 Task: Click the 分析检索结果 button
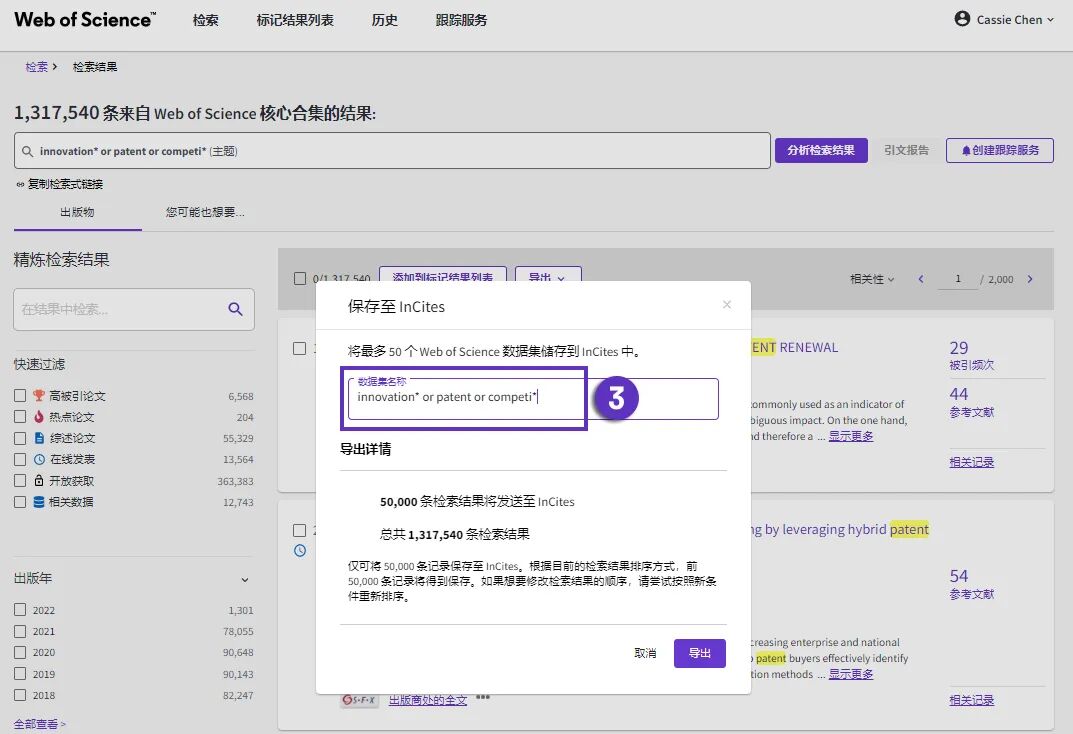pos(821,150)
